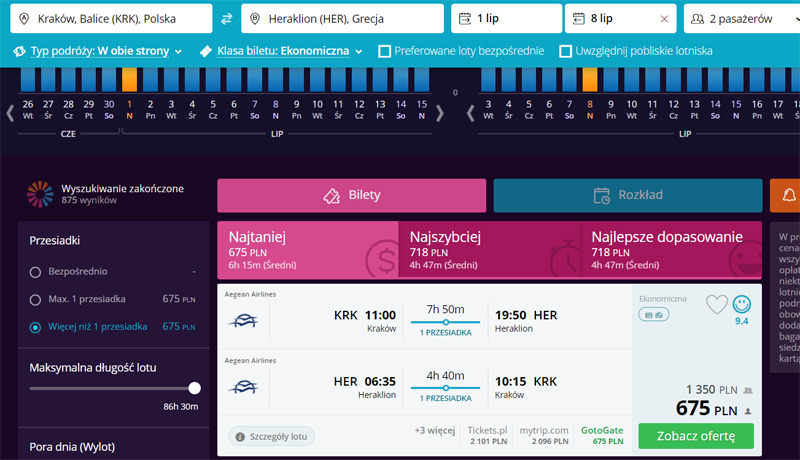800x460 pixels.
Task: Clear the 8 lip return date
Action: [664, 19]
